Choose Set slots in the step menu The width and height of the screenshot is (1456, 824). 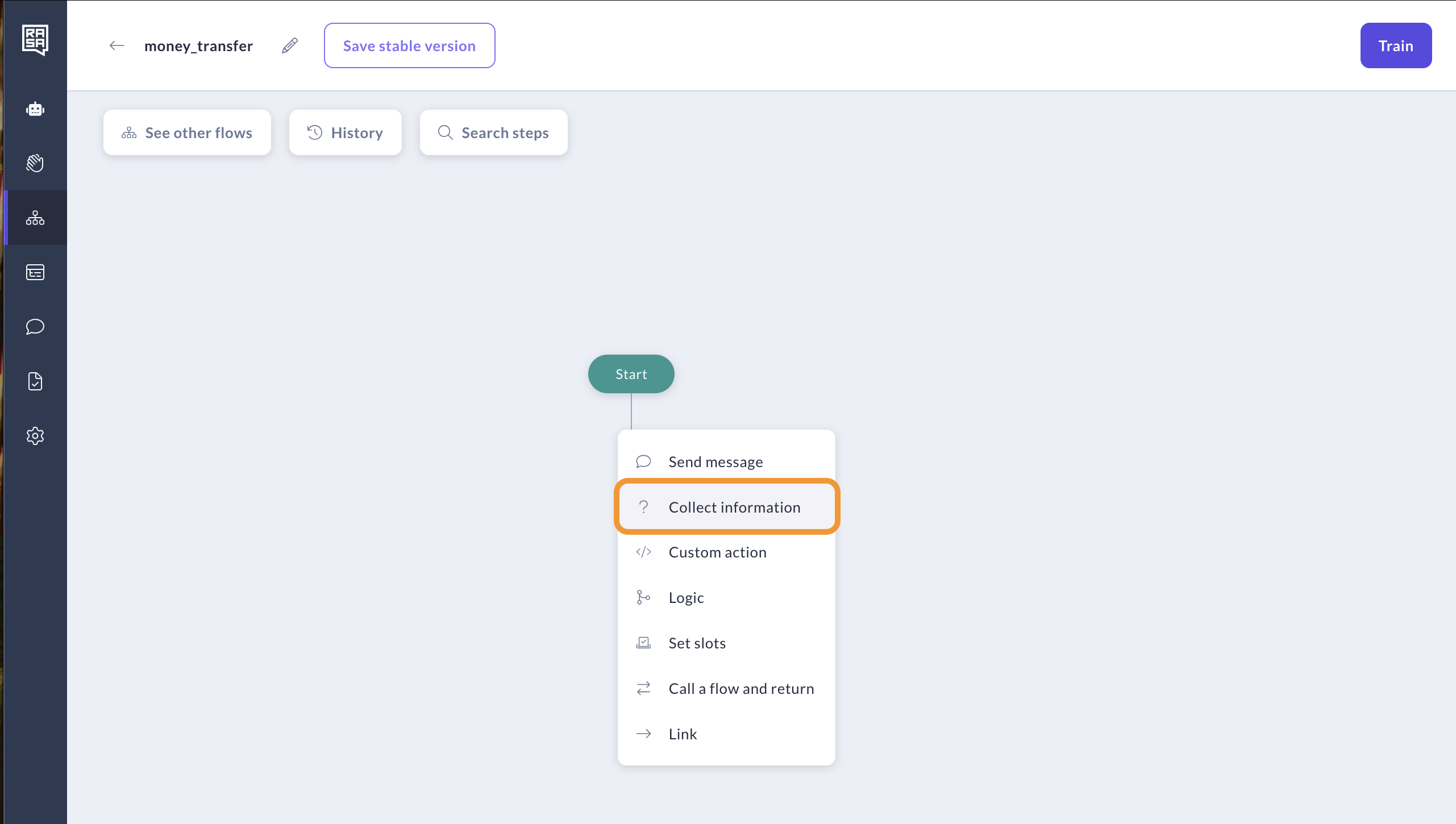click(x=697, y=643)
